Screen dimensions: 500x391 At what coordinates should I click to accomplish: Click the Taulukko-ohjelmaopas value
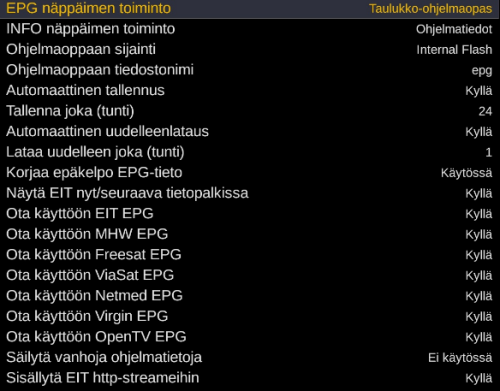click(430, 9)
